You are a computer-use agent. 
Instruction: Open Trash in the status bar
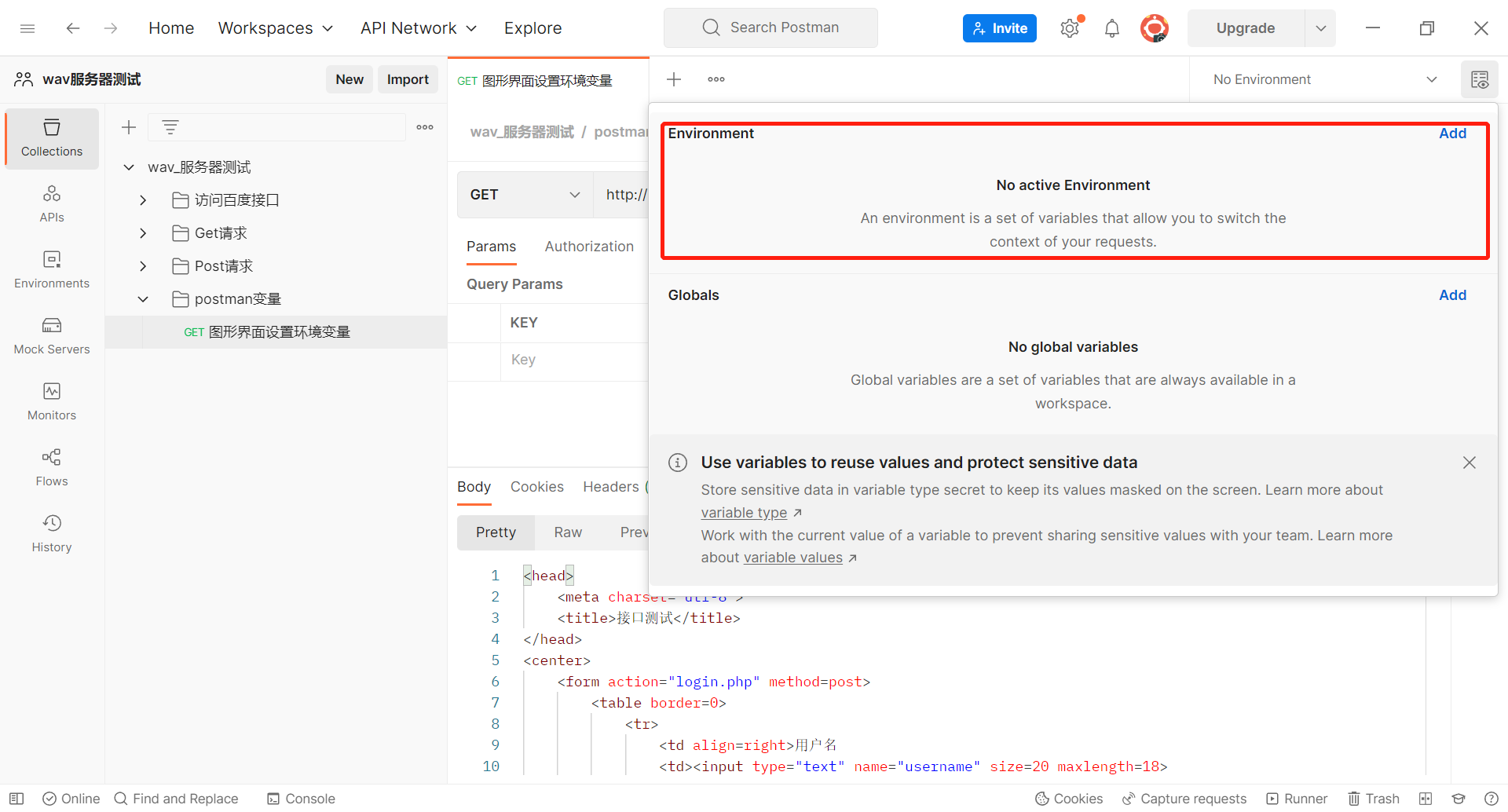tap(1374, 799)
